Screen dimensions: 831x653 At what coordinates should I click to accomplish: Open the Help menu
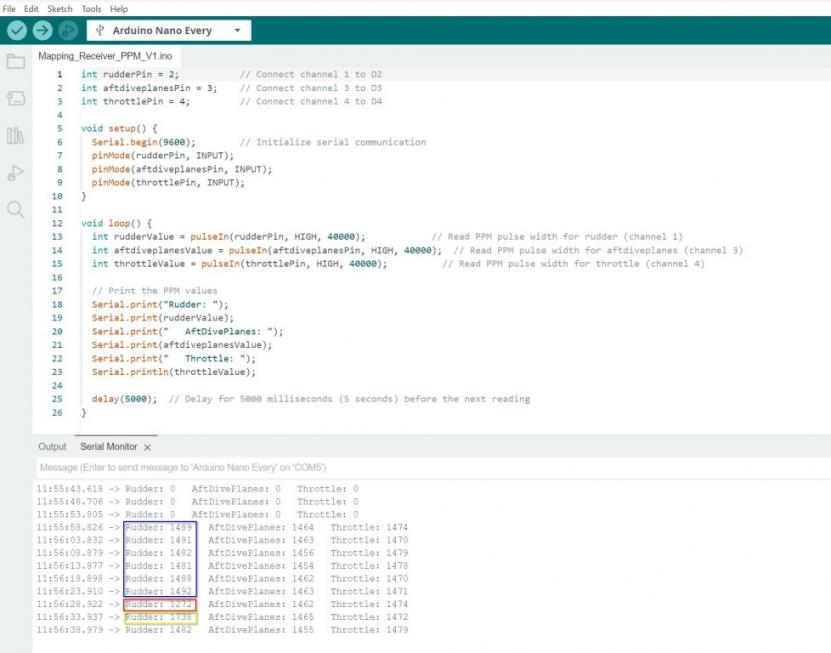point(119,8)
